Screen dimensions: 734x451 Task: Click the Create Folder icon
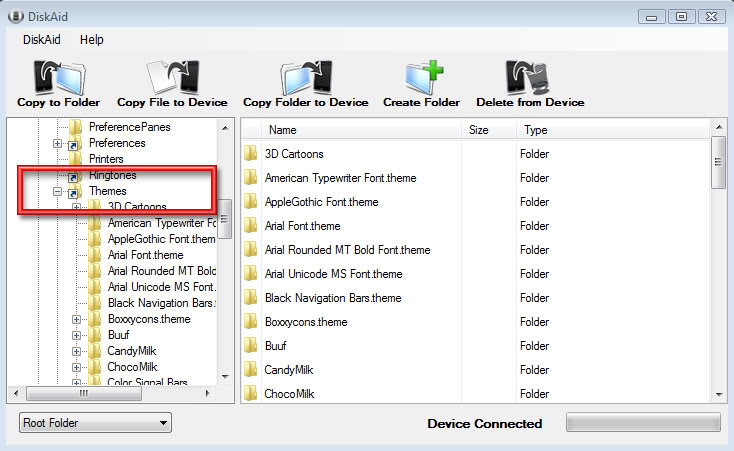click(424, 78)
